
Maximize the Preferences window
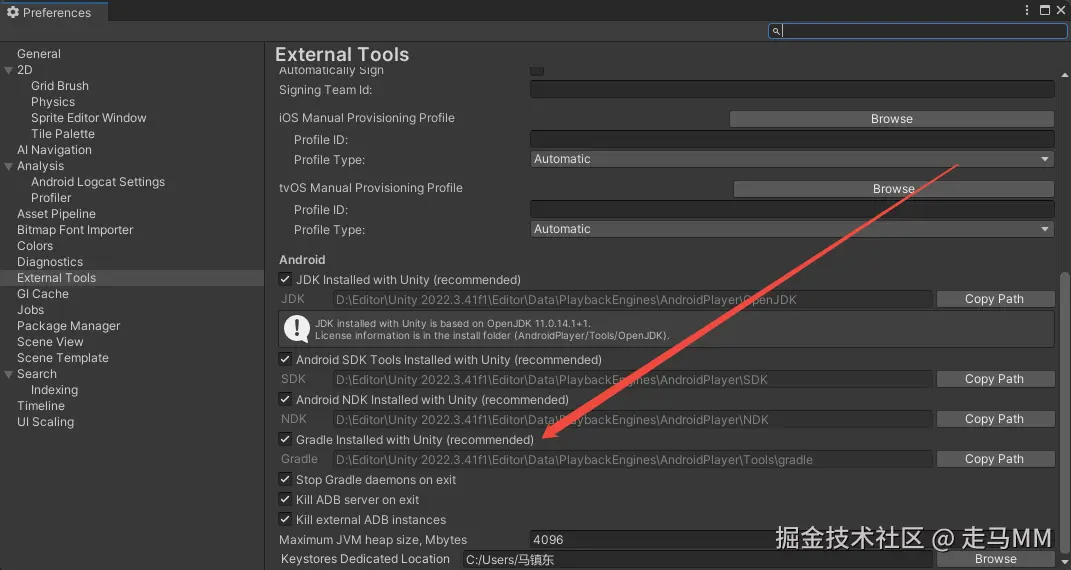1044,11
